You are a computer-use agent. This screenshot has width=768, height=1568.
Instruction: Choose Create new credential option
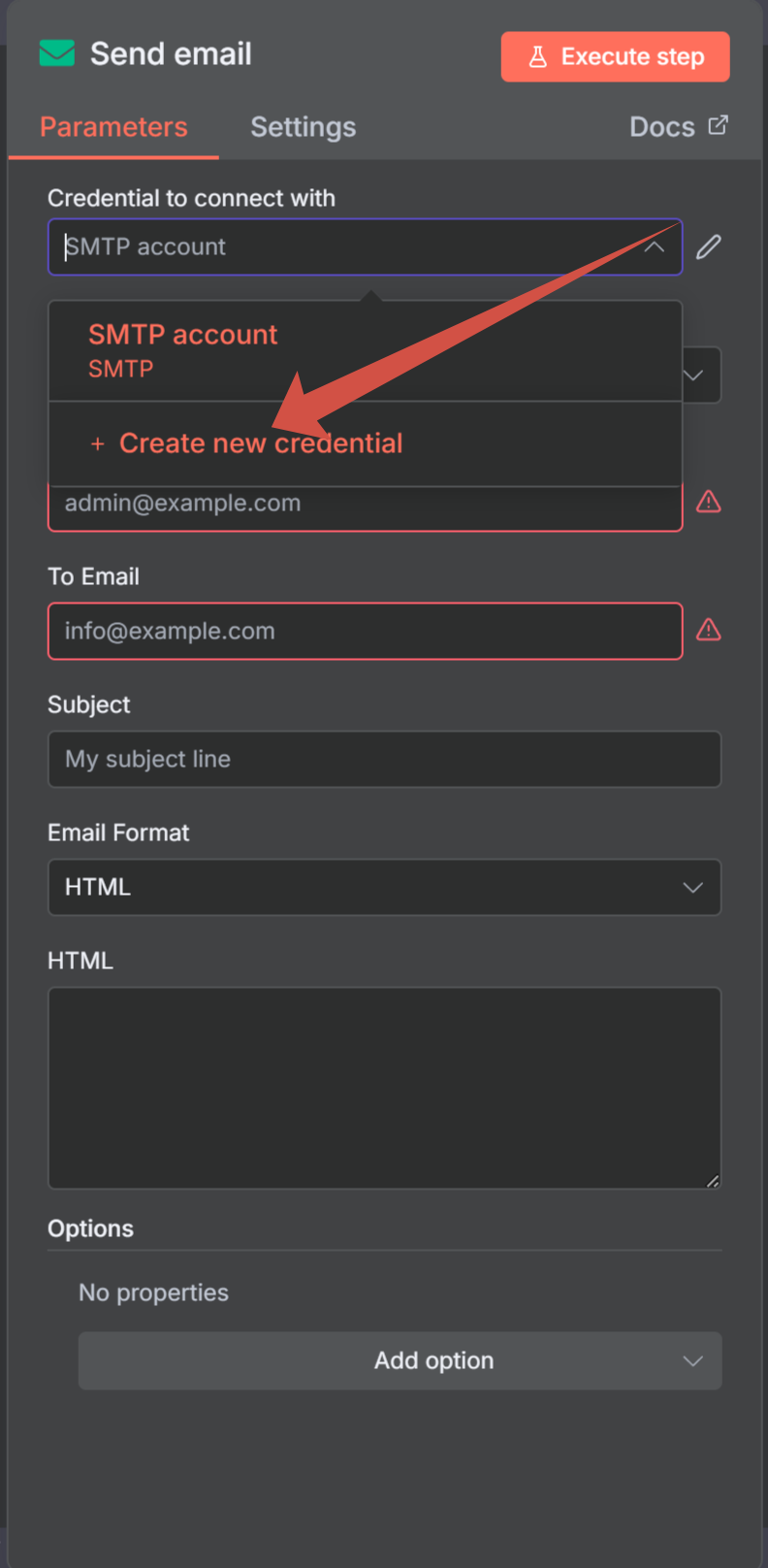pyautogui.click(x=260, y=443)
